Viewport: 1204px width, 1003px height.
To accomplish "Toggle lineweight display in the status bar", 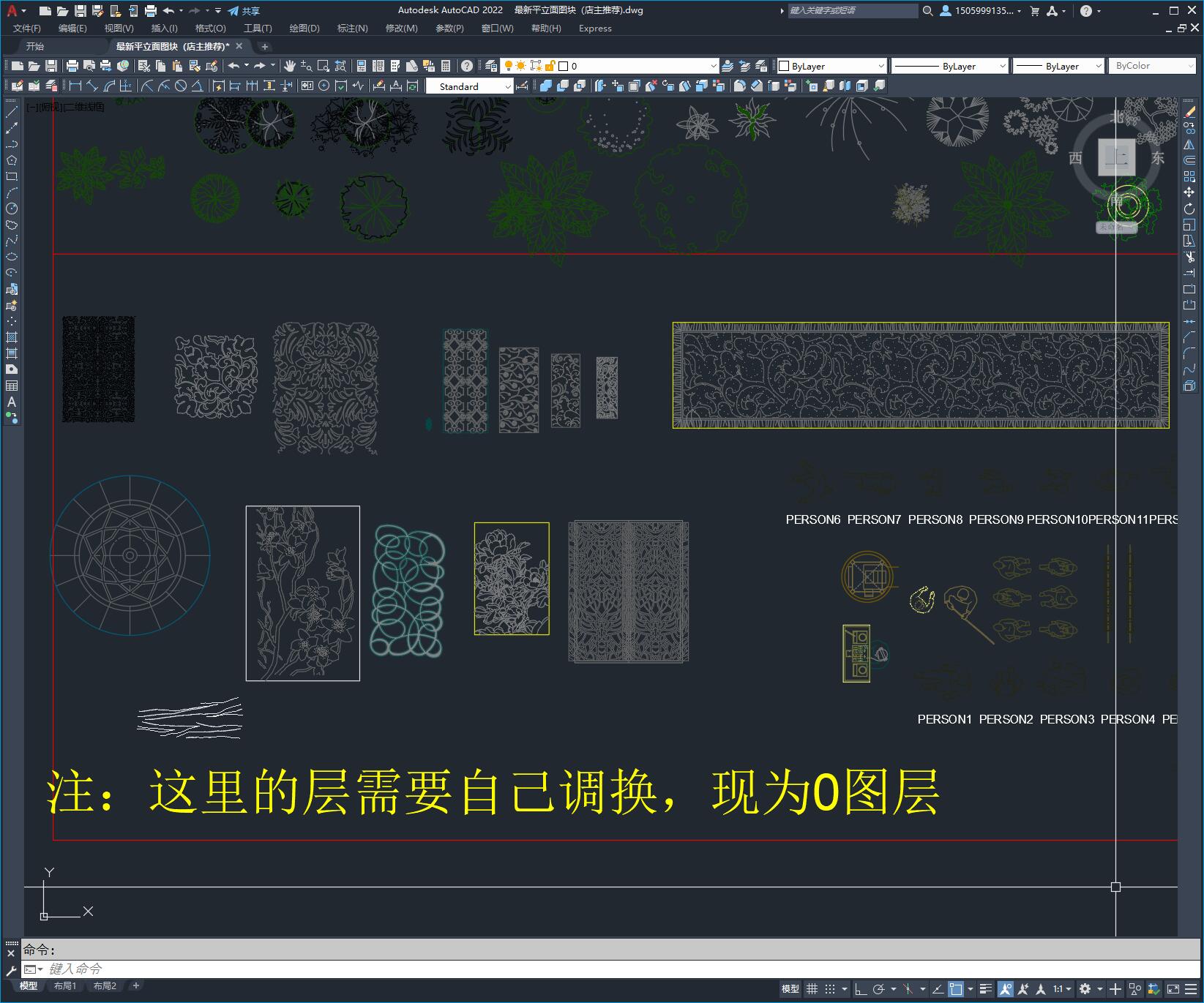I will 986,989.
